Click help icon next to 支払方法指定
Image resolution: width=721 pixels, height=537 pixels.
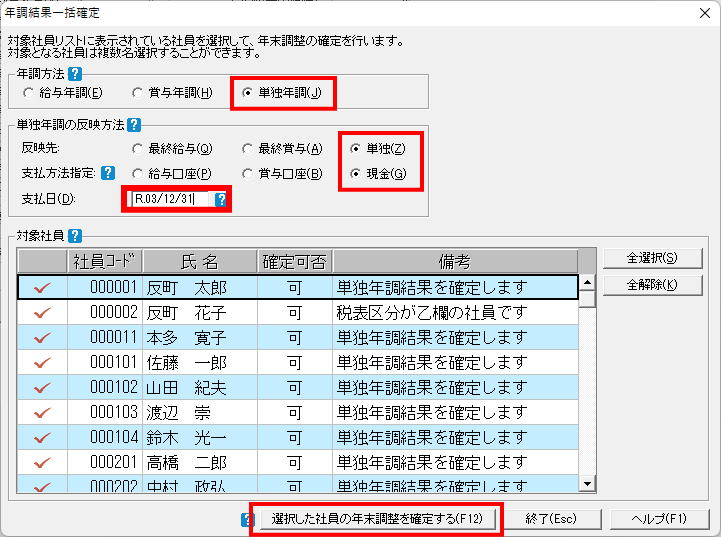pyautogui.click(x=108, y=173)
